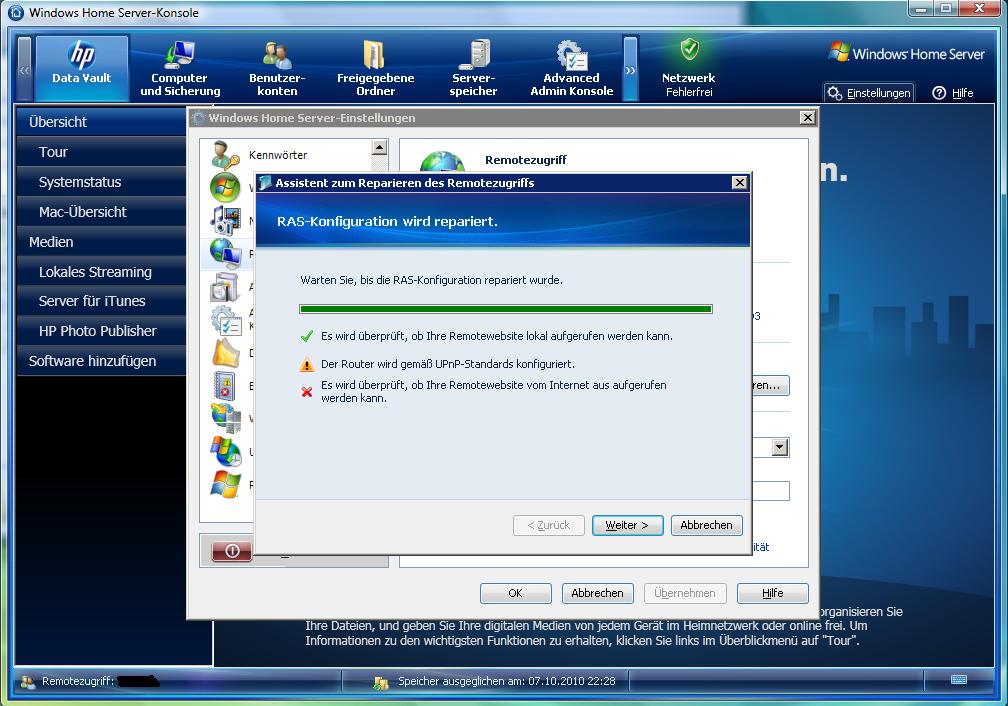1008x706 pixels.
Task: Click the green repair progress bar
Action: 506,309
